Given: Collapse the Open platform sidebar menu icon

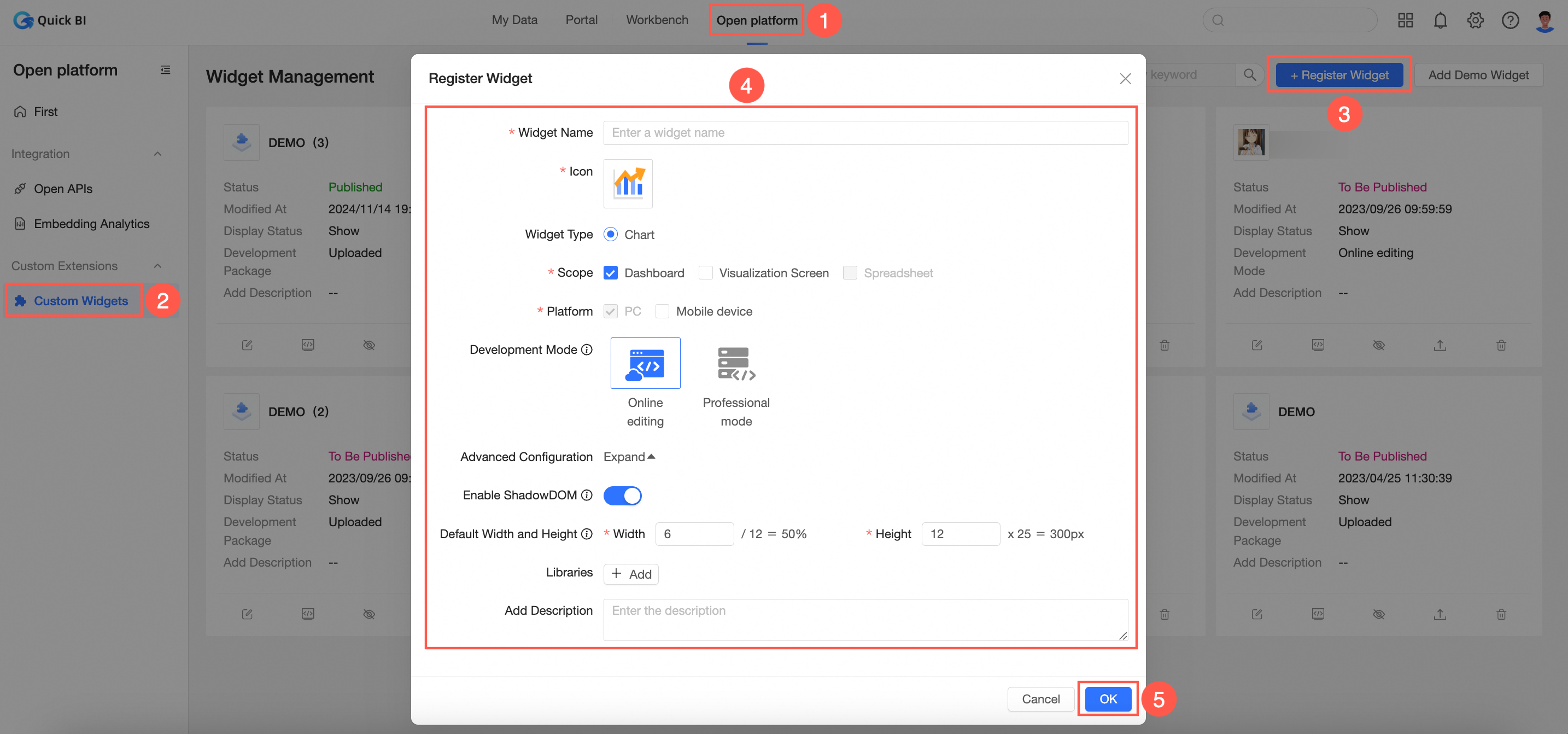Looking at the screenshot, I should pos(165,70).
